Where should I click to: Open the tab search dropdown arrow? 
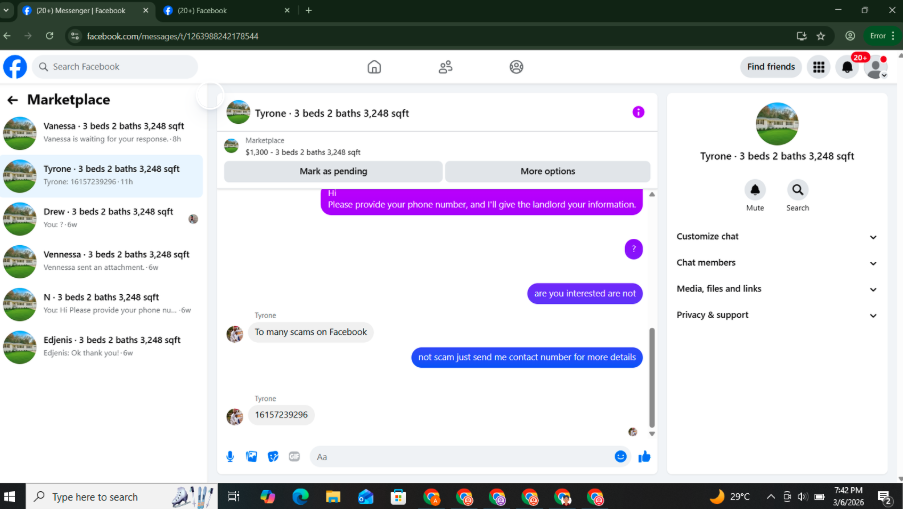(x=6, y=10)
